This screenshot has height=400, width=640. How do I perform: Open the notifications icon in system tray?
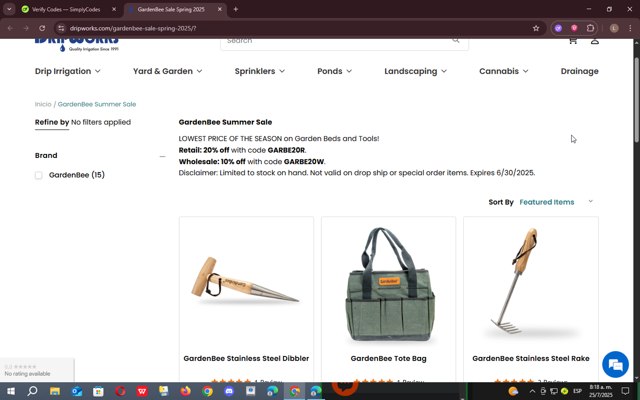(625, 391)
